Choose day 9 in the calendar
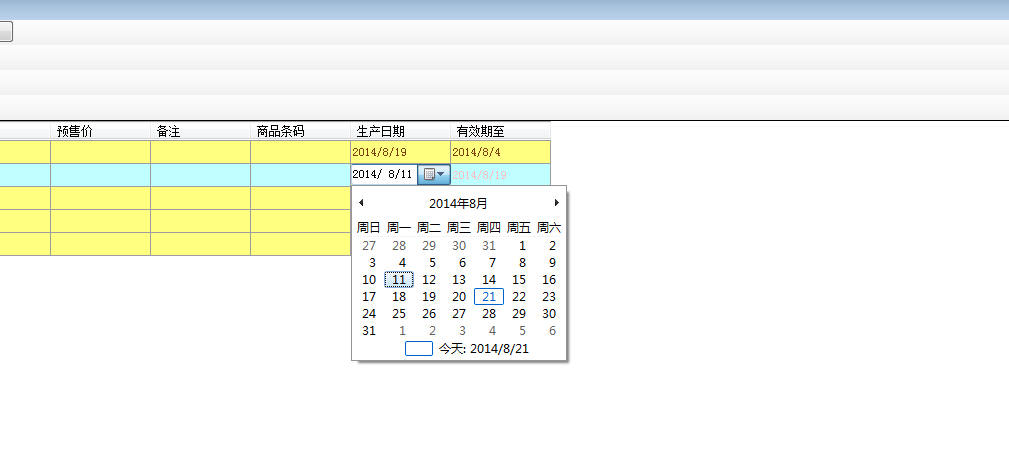This screenshot has width=1009, height=473. (x=552, y=263)
